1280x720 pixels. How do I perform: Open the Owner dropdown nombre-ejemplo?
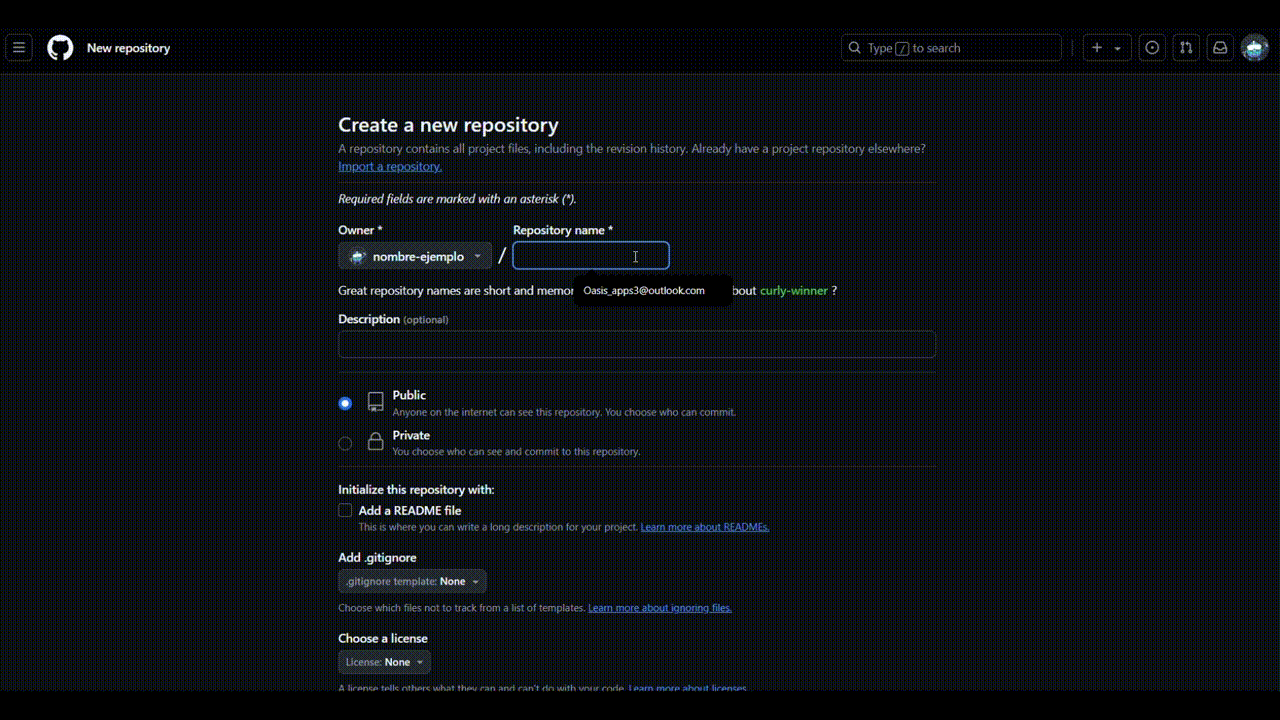pyautogui.click(x=414, y=256)
